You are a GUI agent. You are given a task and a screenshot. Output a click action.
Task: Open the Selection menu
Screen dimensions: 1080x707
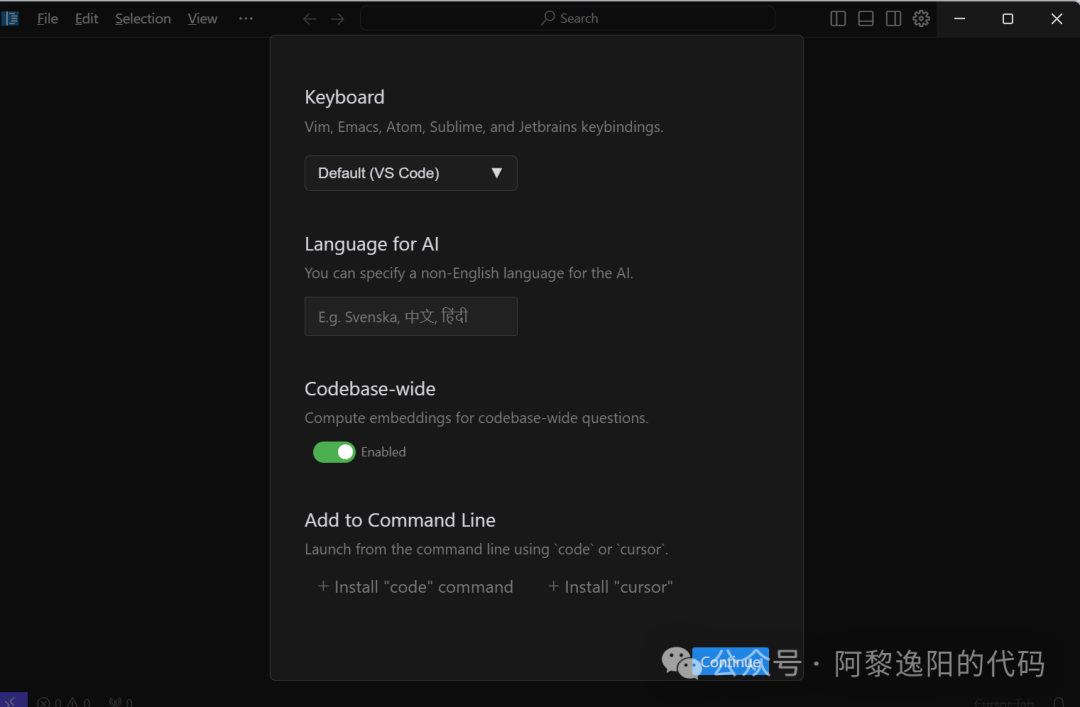coord(143,19)
